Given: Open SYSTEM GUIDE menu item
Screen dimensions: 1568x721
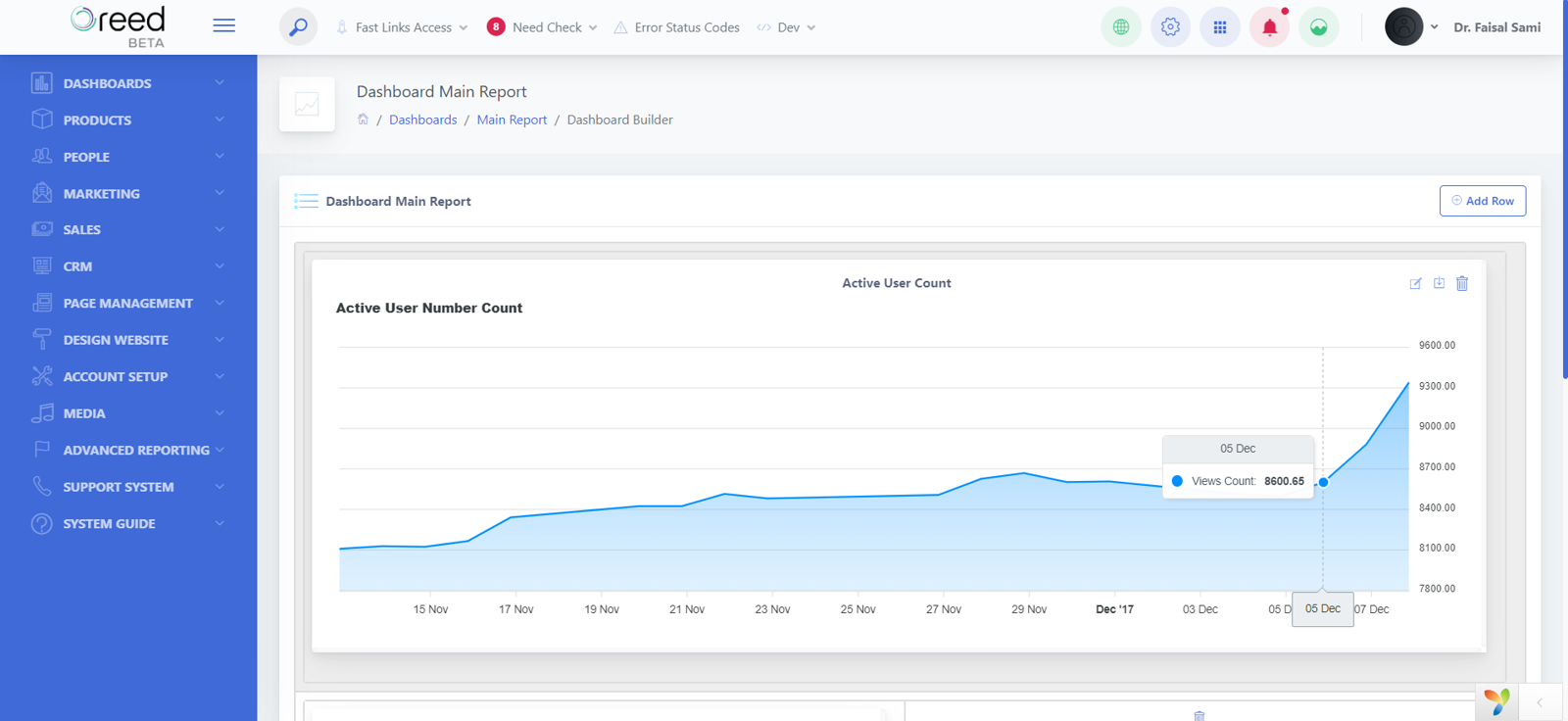Looking at the screenshot, I should pos(128,523).
